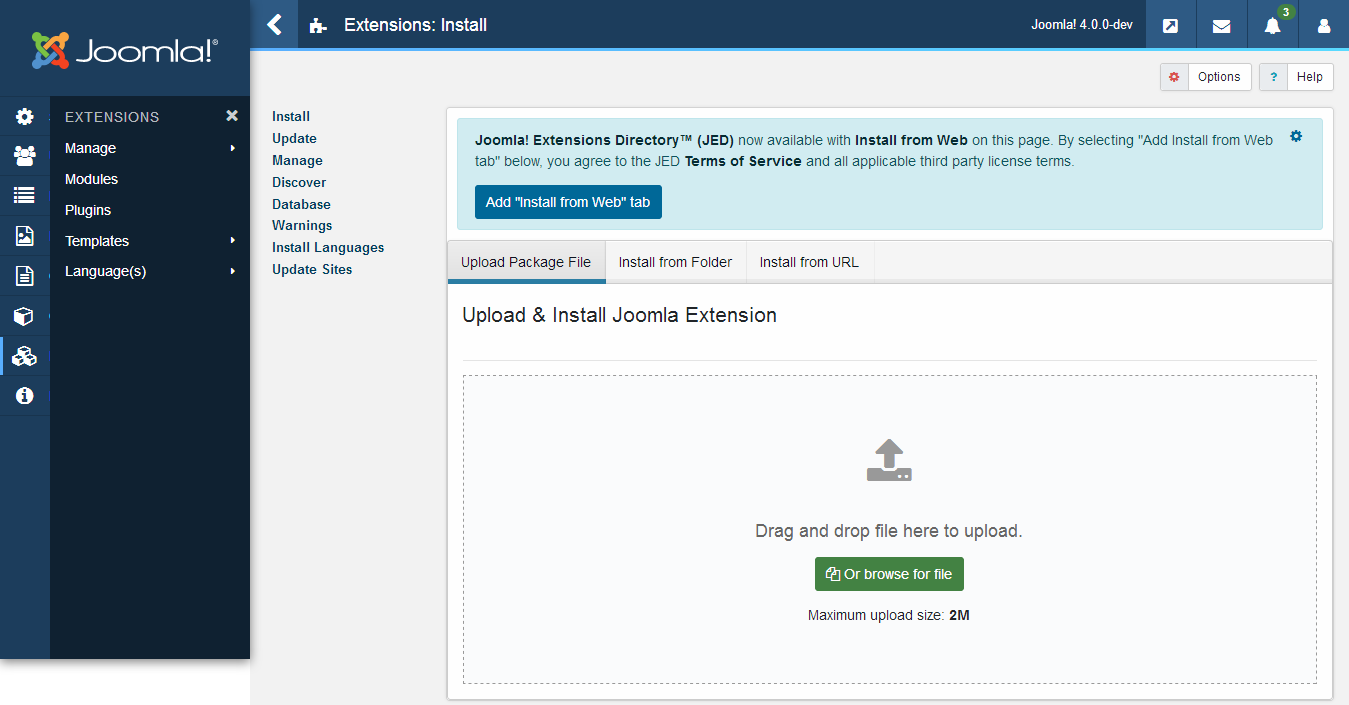This screenshot has width=1349, height=705.
Task: Open the Install Languages link
Action: coord(328,247)
